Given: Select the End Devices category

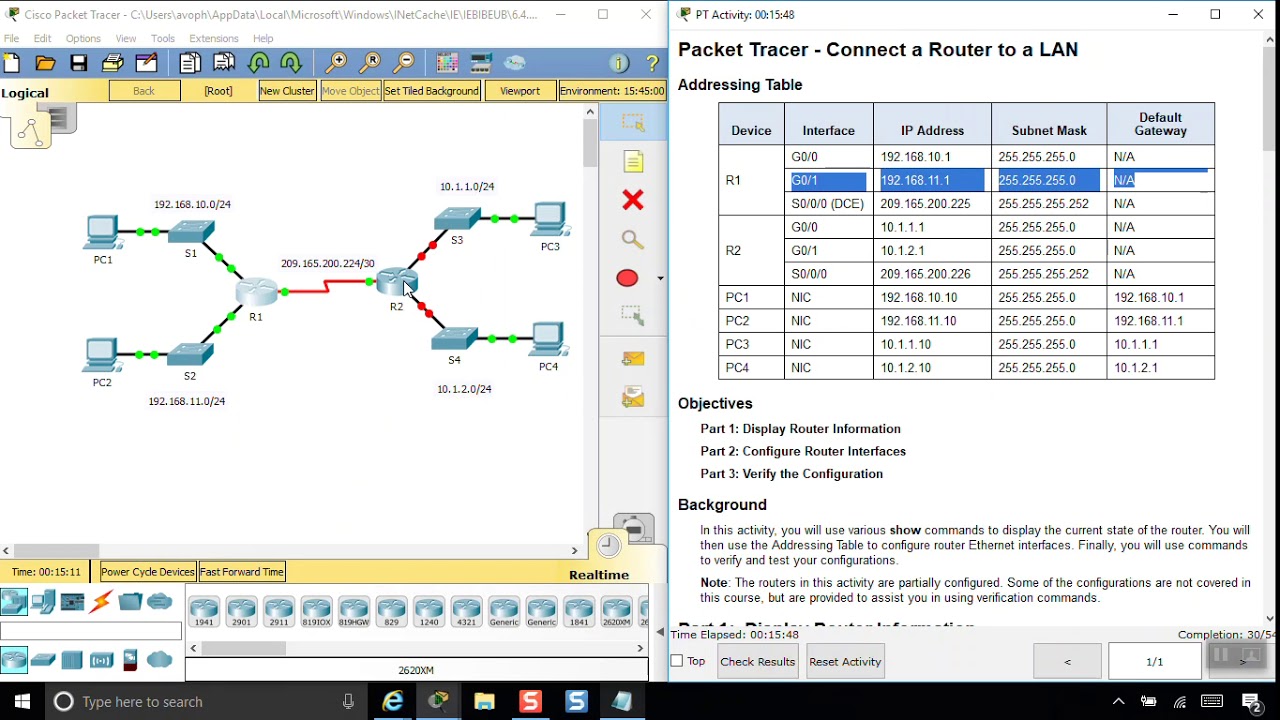Looking at the screenshot, I should pos(43,602).
